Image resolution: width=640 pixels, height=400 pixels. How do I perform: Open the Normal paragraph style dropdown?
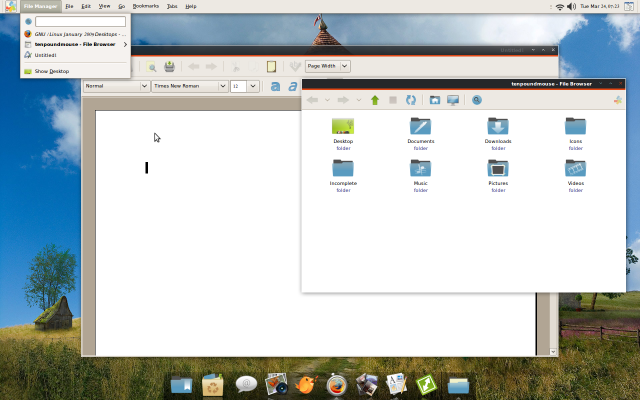116,86
